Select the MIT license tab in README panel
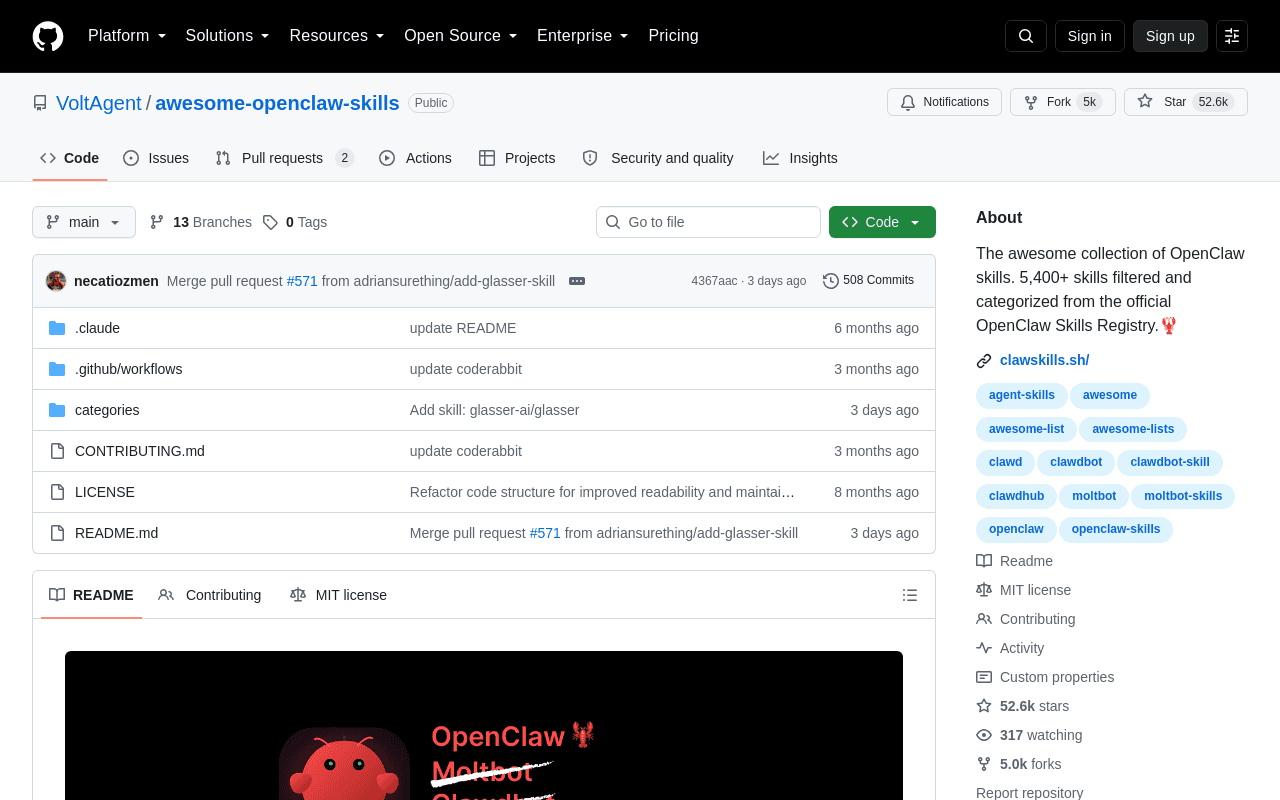The height and width of the screenshot is (800, 1280). pyautogui.click(x=338, y=595)
